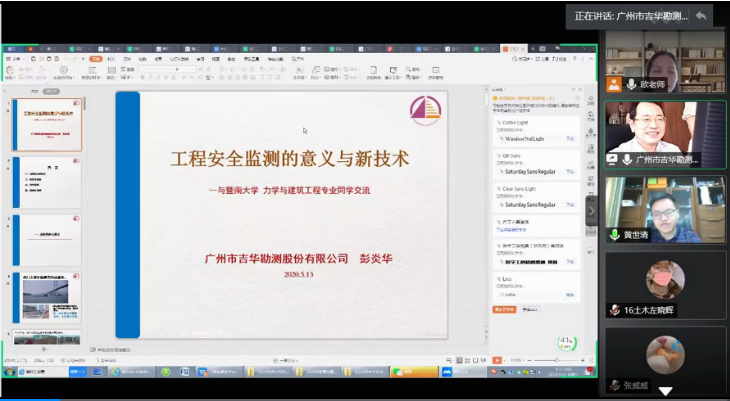Open the 设计 ribbon tab
This screenshot has width=730, height=401.
[x=127, y=59]
